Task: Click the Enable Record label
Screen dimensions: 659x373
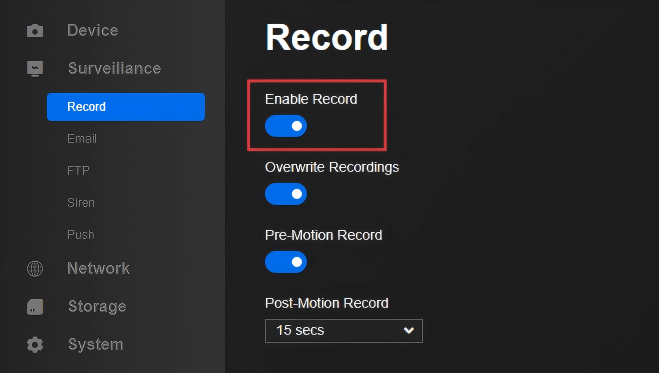Action: pyautogui.click(x=311, y=99)
